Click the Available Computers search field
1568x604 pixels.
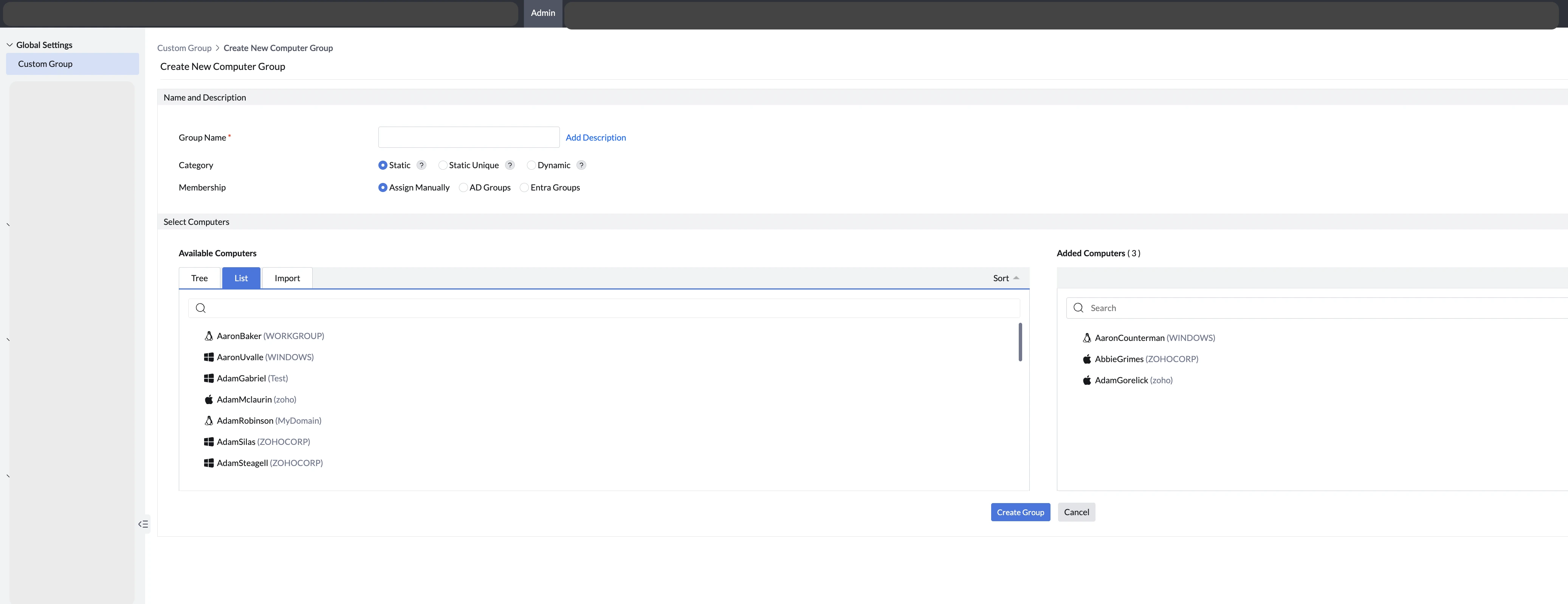[604, 308]
